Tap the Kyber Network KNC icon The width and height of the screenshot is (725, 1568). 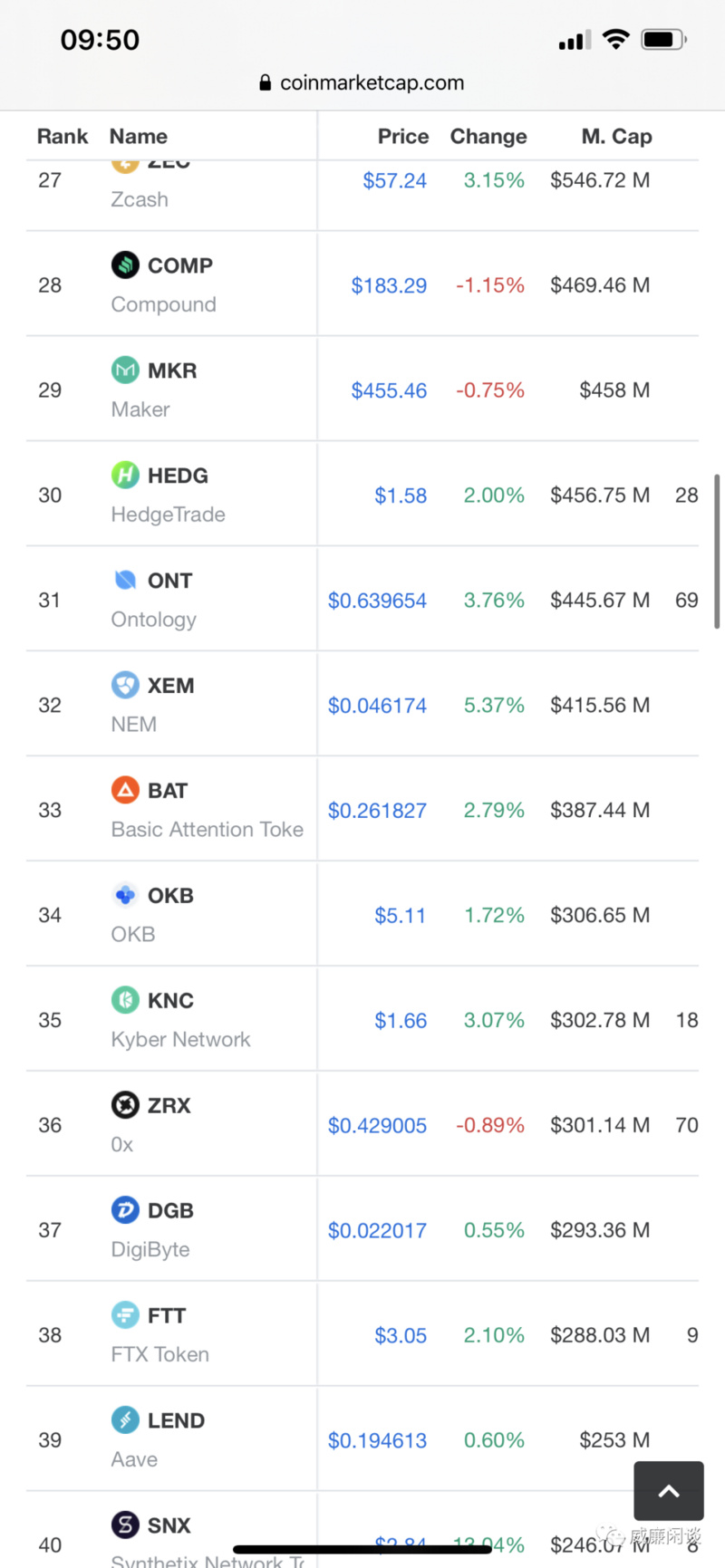pos(125,1000)
